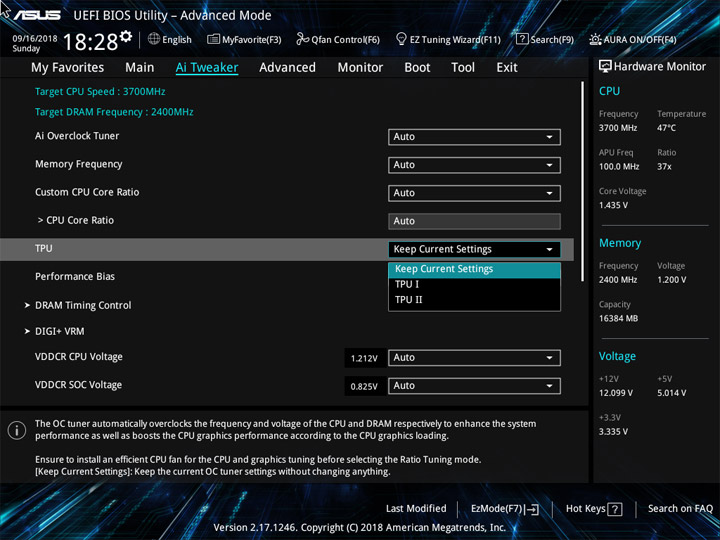Switch to the Main tab

pos(140,68)
